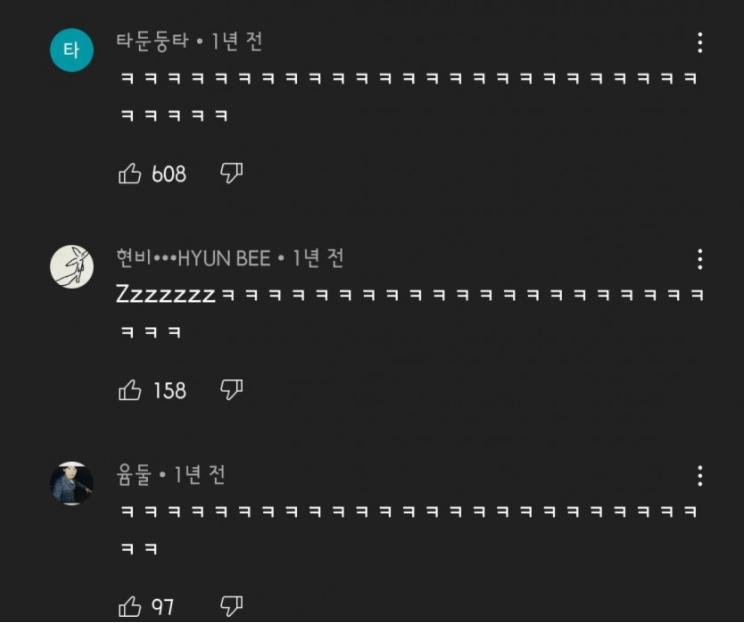Dislike the comment by 윰둘
The image size is (744, 623).
[232, 606]
